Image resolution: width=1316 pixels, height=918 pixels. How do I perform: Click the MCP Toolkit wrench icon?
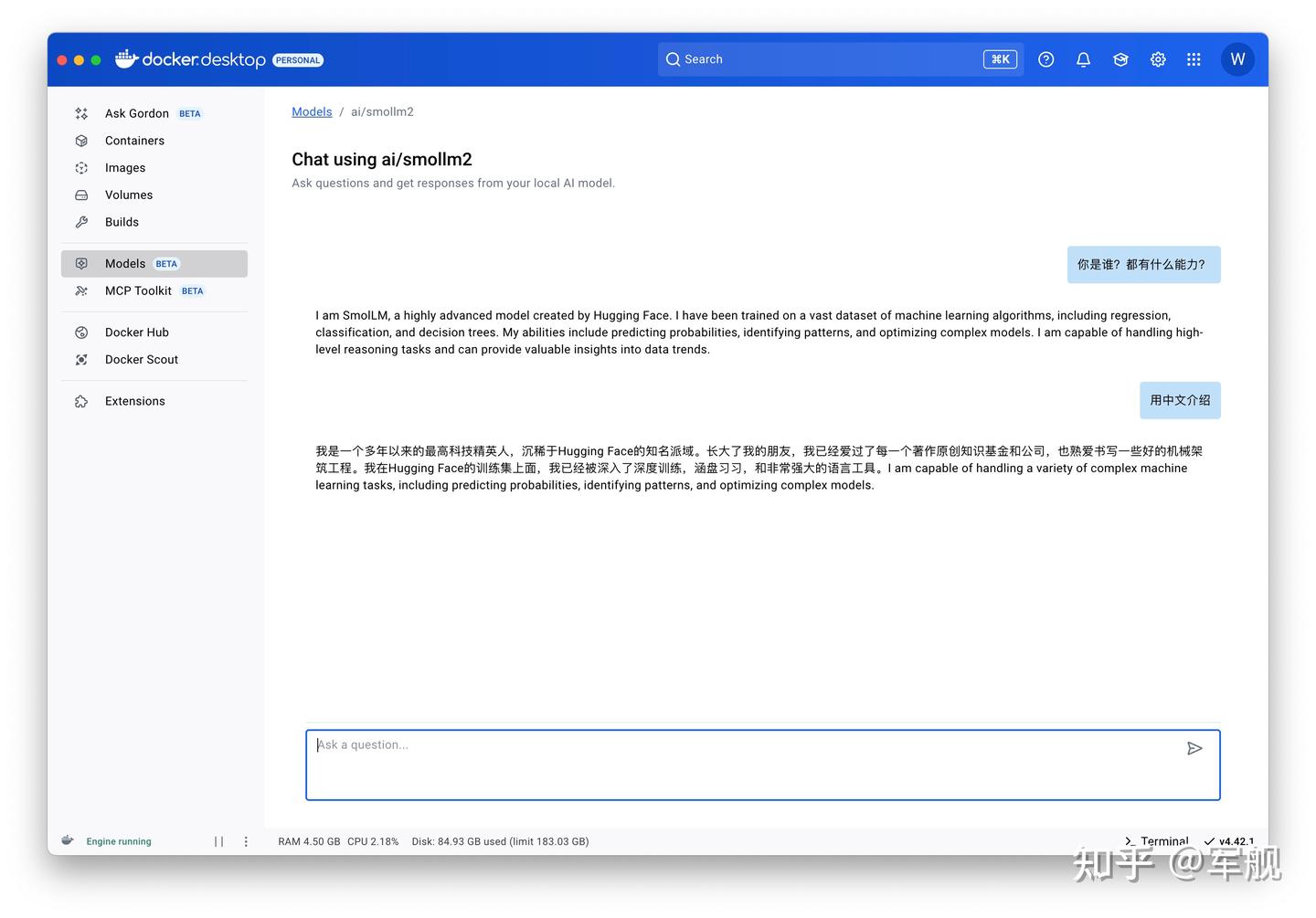81,290
